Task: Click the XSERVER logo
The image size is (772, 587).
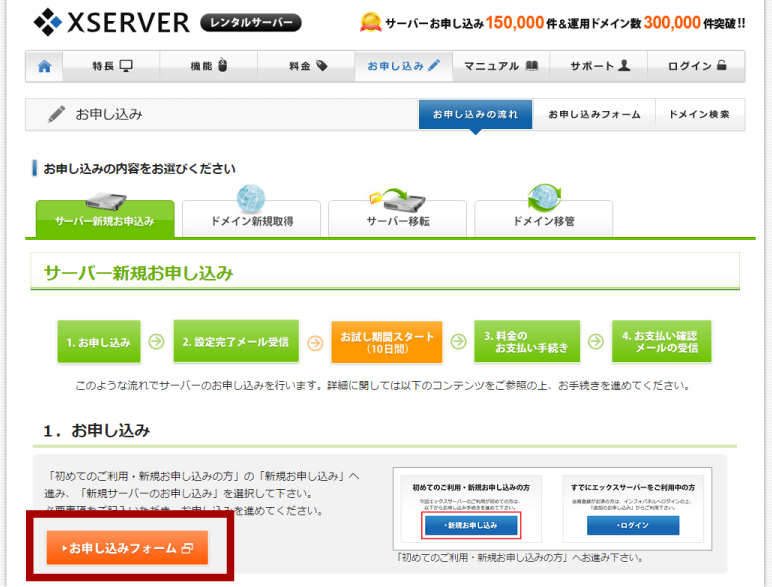Action: click(x=110, y=21)
